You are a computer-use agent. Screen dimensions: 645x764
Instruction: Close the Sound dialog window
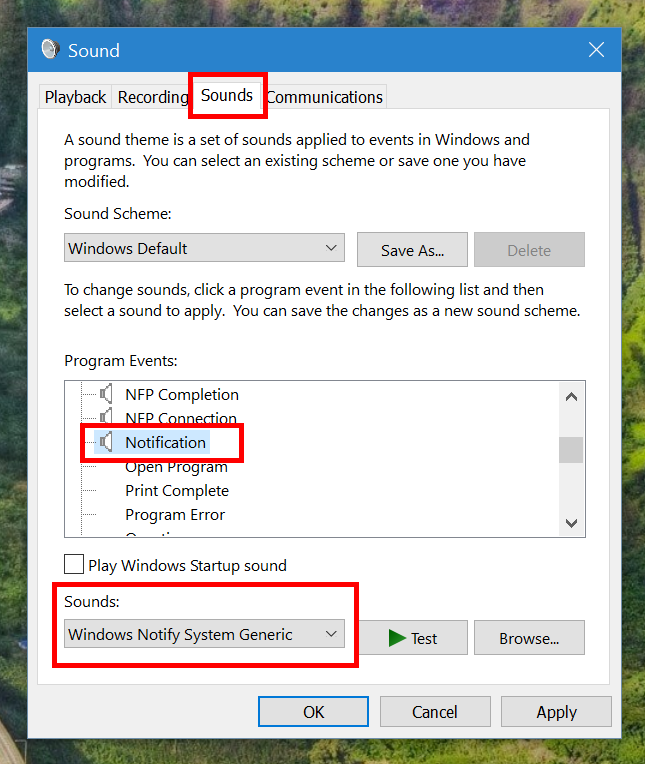[x=596, y=50]
